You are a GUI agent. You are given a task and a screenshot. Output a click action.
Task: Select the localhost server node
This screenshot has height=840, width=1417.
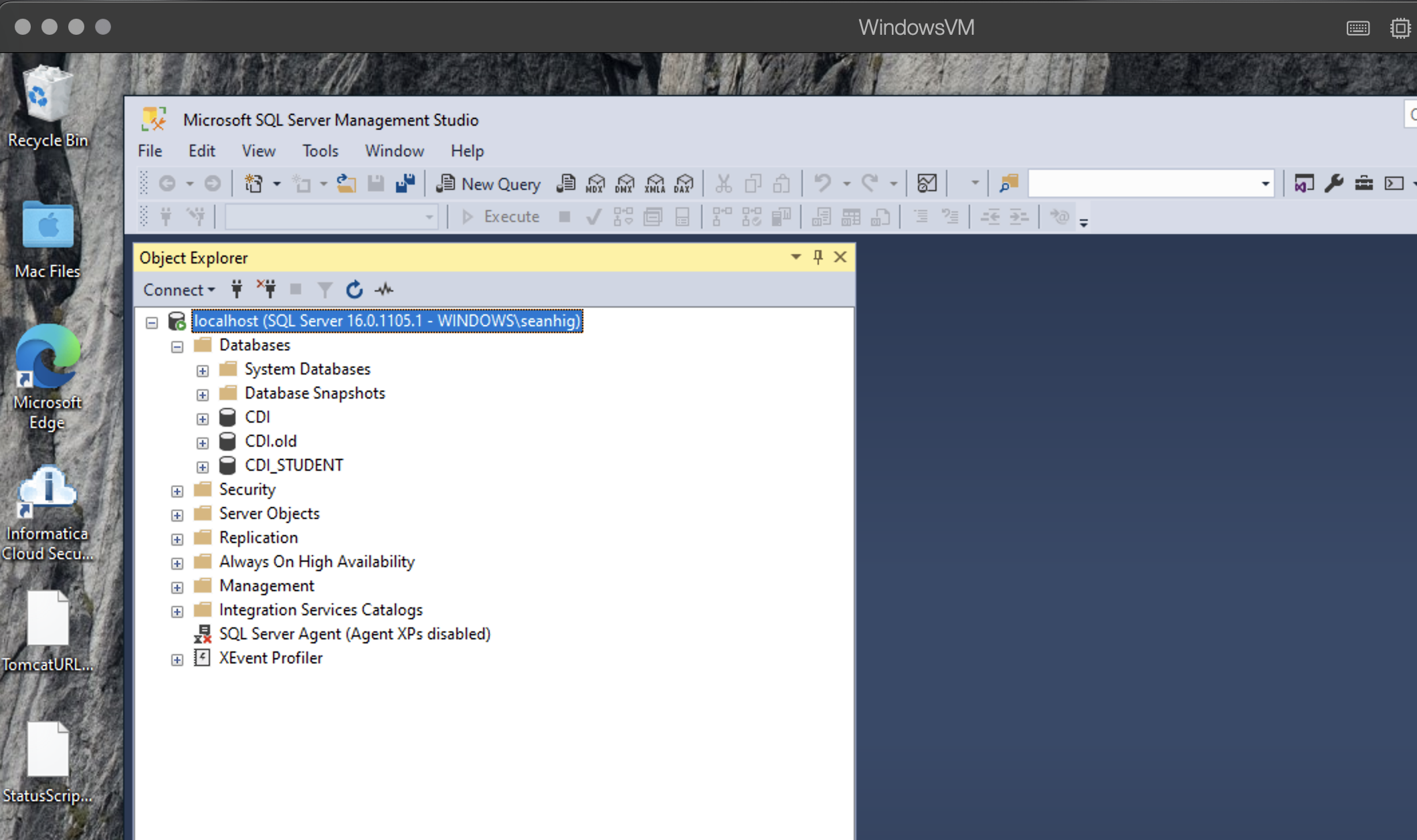click(387, 321)
